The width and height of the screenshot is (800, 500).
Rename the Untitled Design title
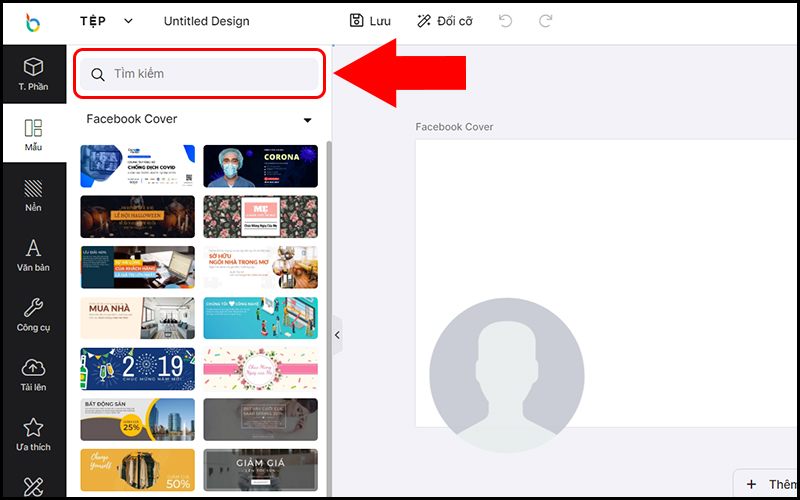(207, 21)
